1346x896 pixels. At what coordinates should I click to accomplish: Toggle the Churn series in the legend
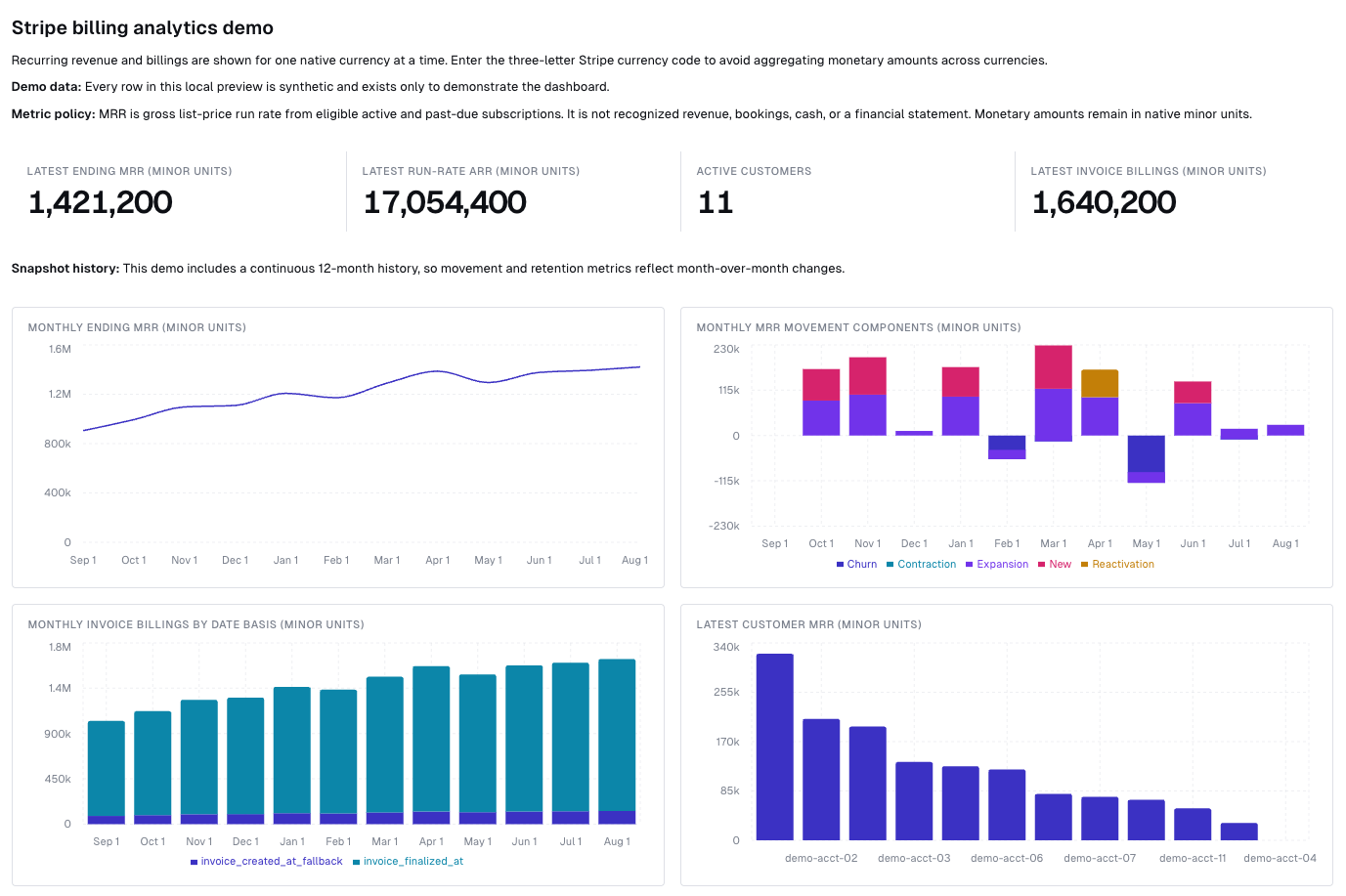pyautogui.click(x=856, y=564)
